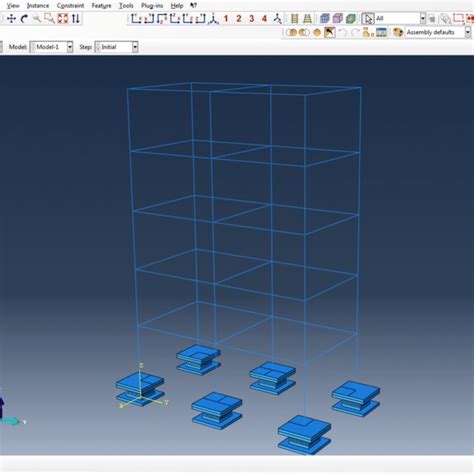The width and height of the screenshot is (474, 474).
Task: Open the Assembly defaults color dropdown
Action: [x=438, y=32]
